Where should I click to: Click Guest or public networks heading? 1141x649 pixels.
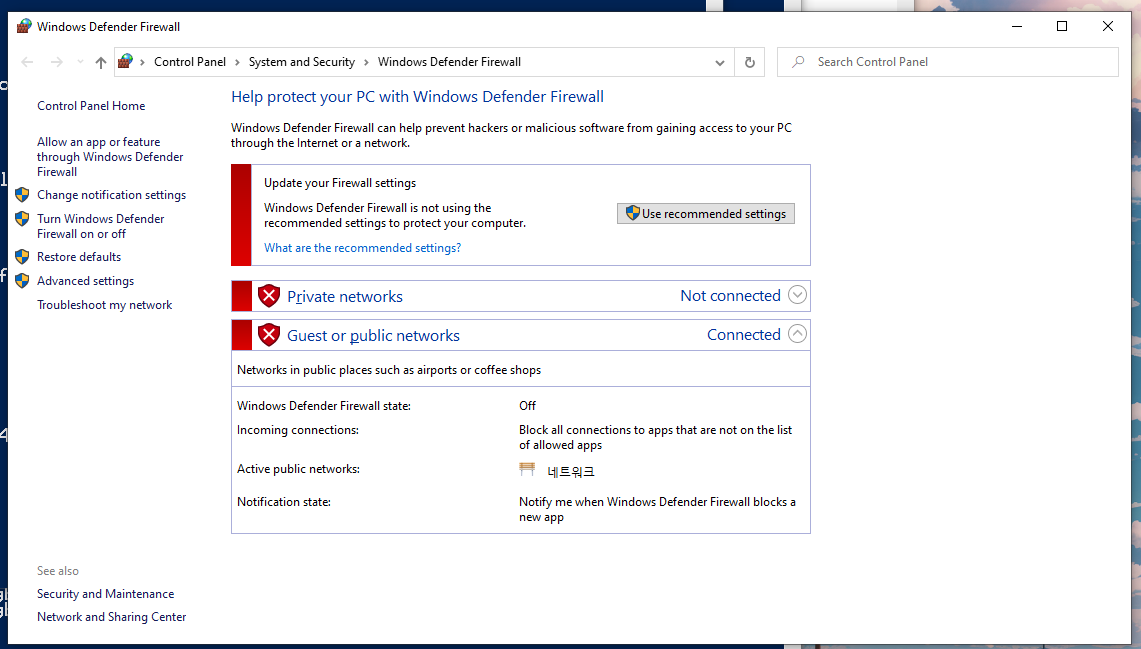tap(373, 335)
